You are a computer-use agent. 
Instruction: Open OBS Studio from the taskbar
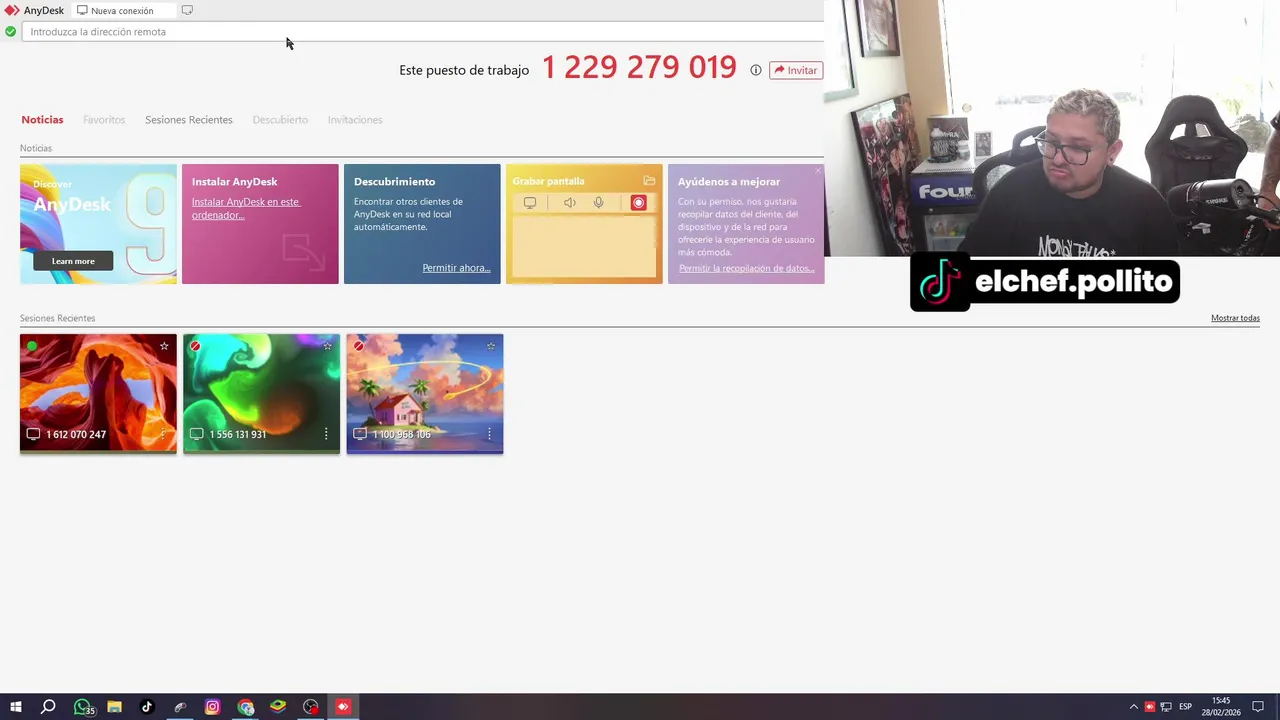311,707
